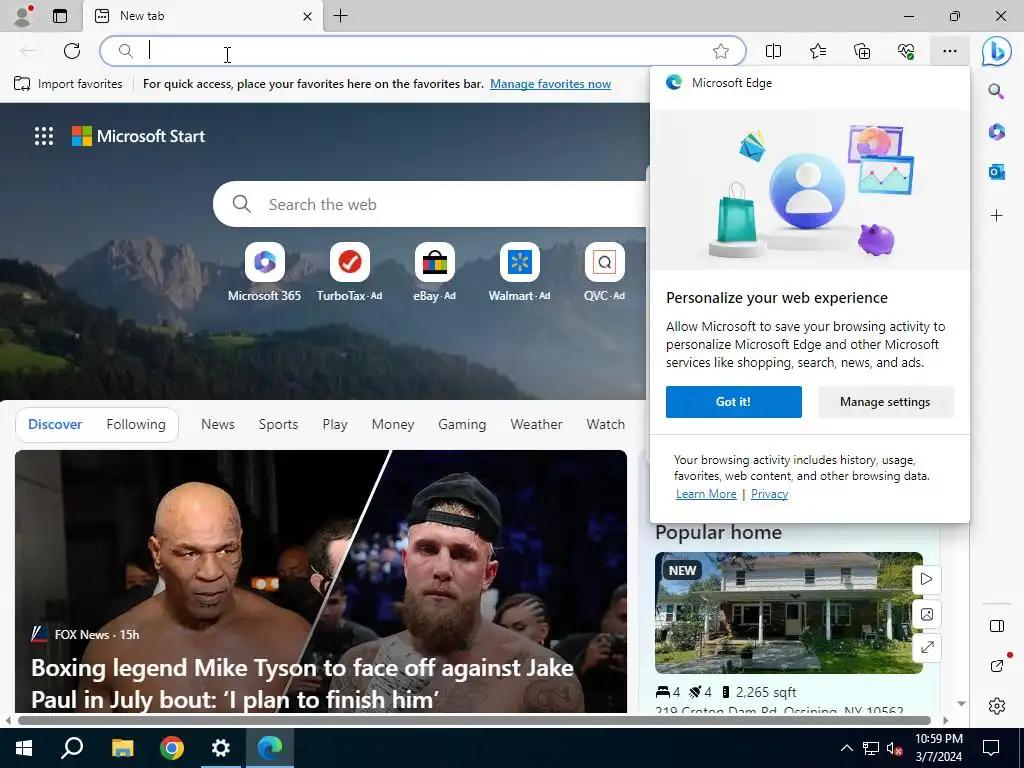Screen dimensions: 1024x768
Task: Add page to favorites with star icon
Action: click(720, 51)
